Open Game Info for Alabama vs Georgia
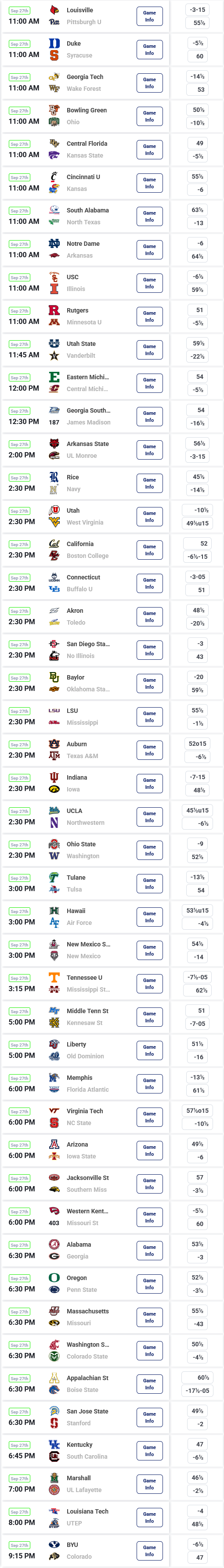224x1568 pixels. click(149, 1250)
